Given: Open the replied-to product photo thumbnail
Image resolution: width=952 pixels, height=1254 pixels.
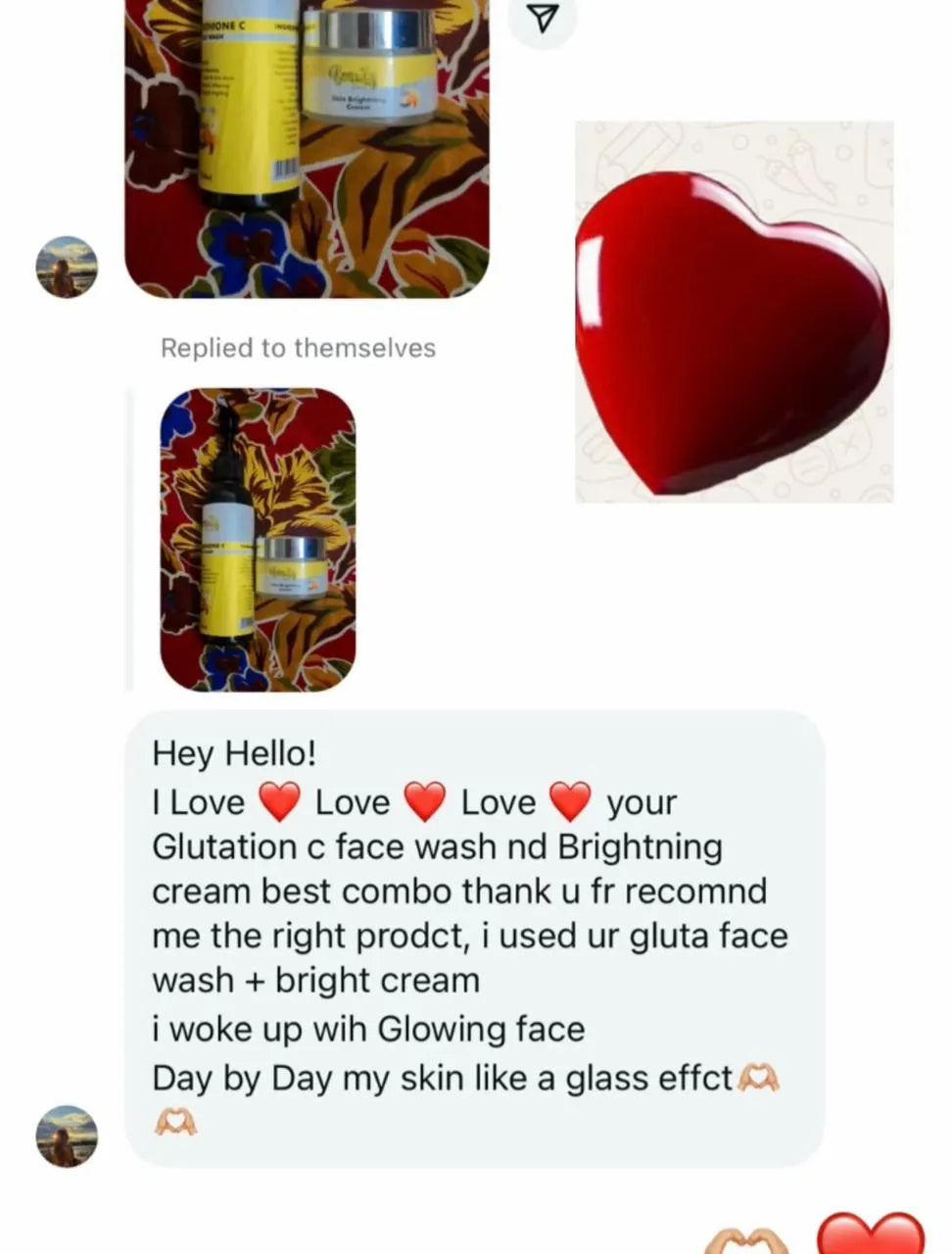Looking at the screenshot, I should pyautogui.click(x=258, y=539).
